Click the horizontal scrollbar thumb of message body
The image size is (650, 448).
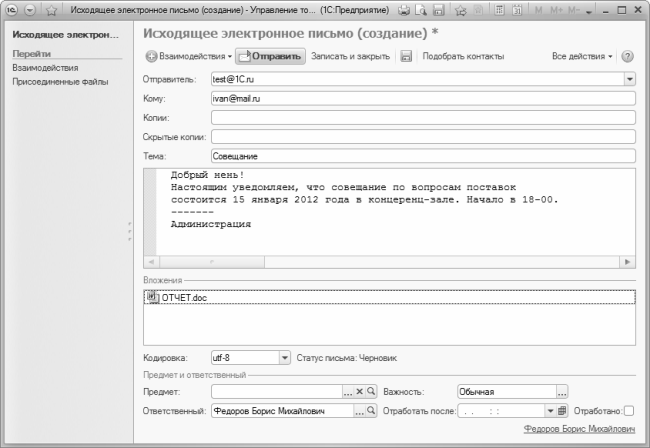click(x=212, y=262)
